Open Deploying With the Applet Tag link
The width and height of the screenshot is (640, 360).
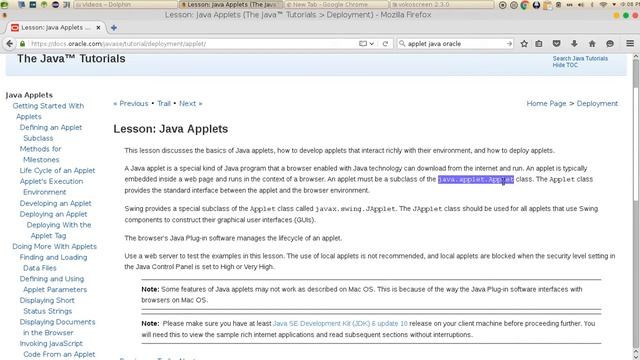pos(59,230)
